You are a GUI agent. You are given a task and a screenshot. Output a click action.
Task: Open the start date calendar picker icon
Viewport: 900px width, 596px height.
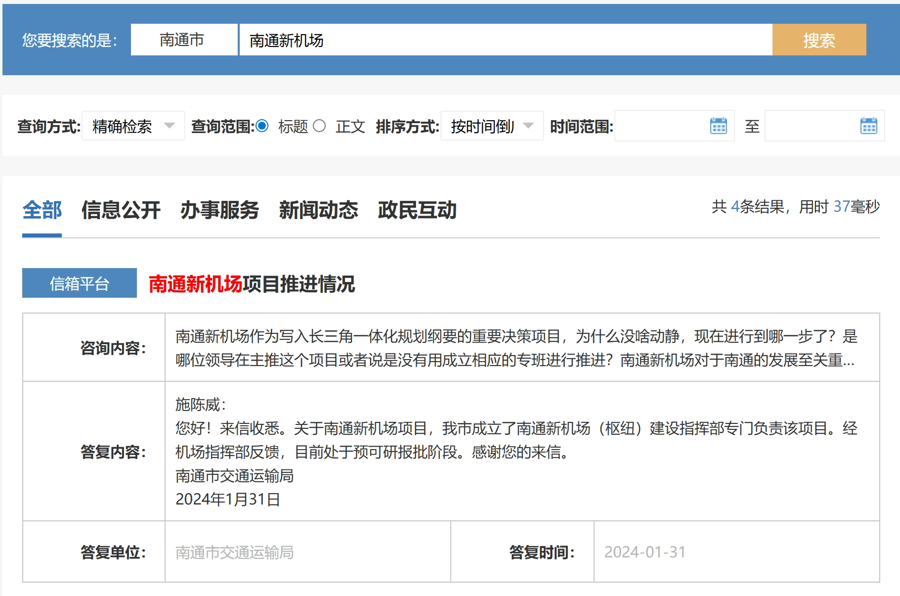pyautogui.click(x=718, y=126)
